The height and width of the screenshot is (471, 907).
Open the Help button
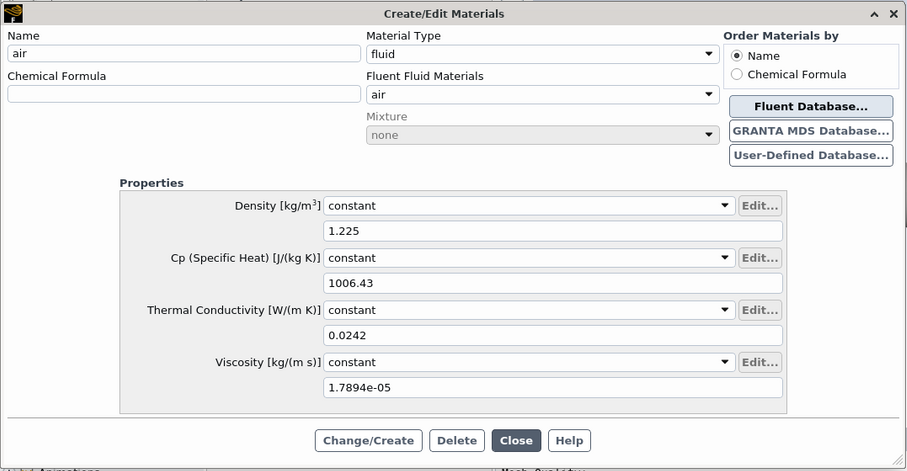(569, 441)
